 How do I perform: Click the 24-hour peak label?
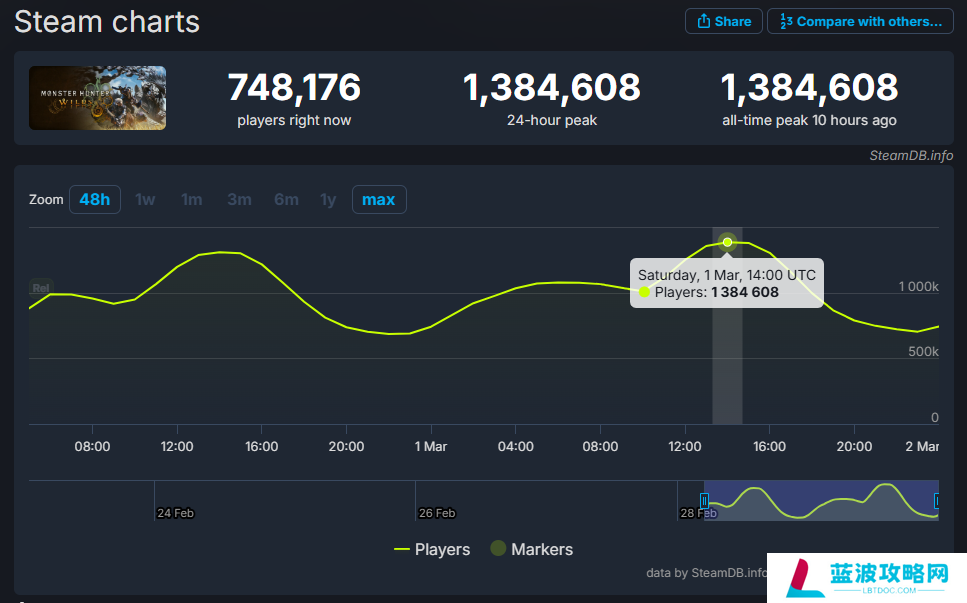552,120
